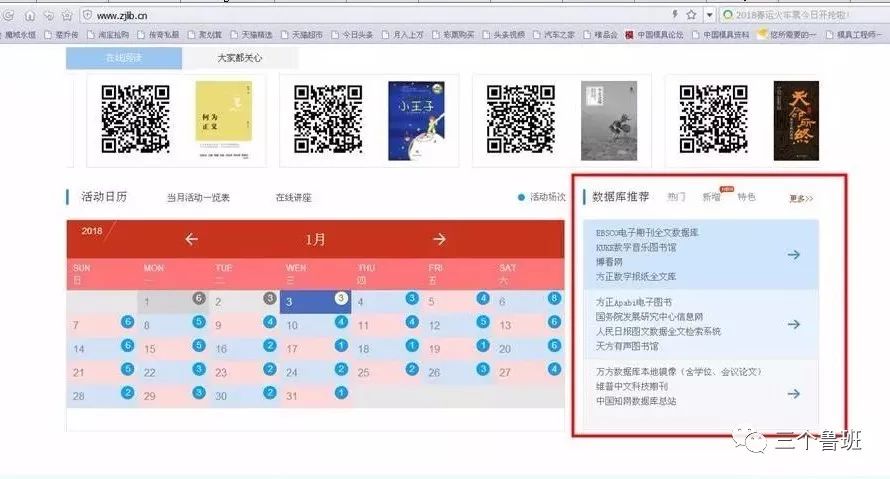The image size is (890, 479).
Task: Open the 在线讲座 link
Action: 293,198
